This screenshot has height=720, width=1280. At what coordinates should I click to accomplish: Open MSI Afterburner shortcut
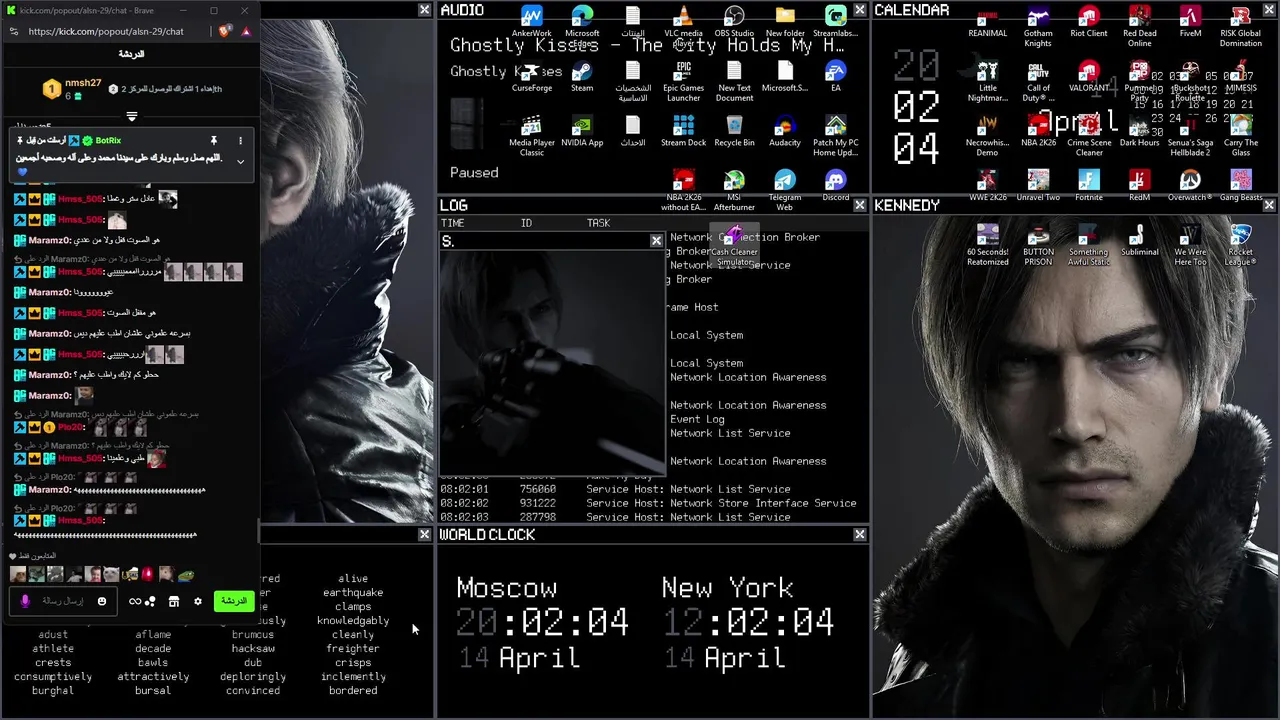pyautogui.click(x=734, y=191)
